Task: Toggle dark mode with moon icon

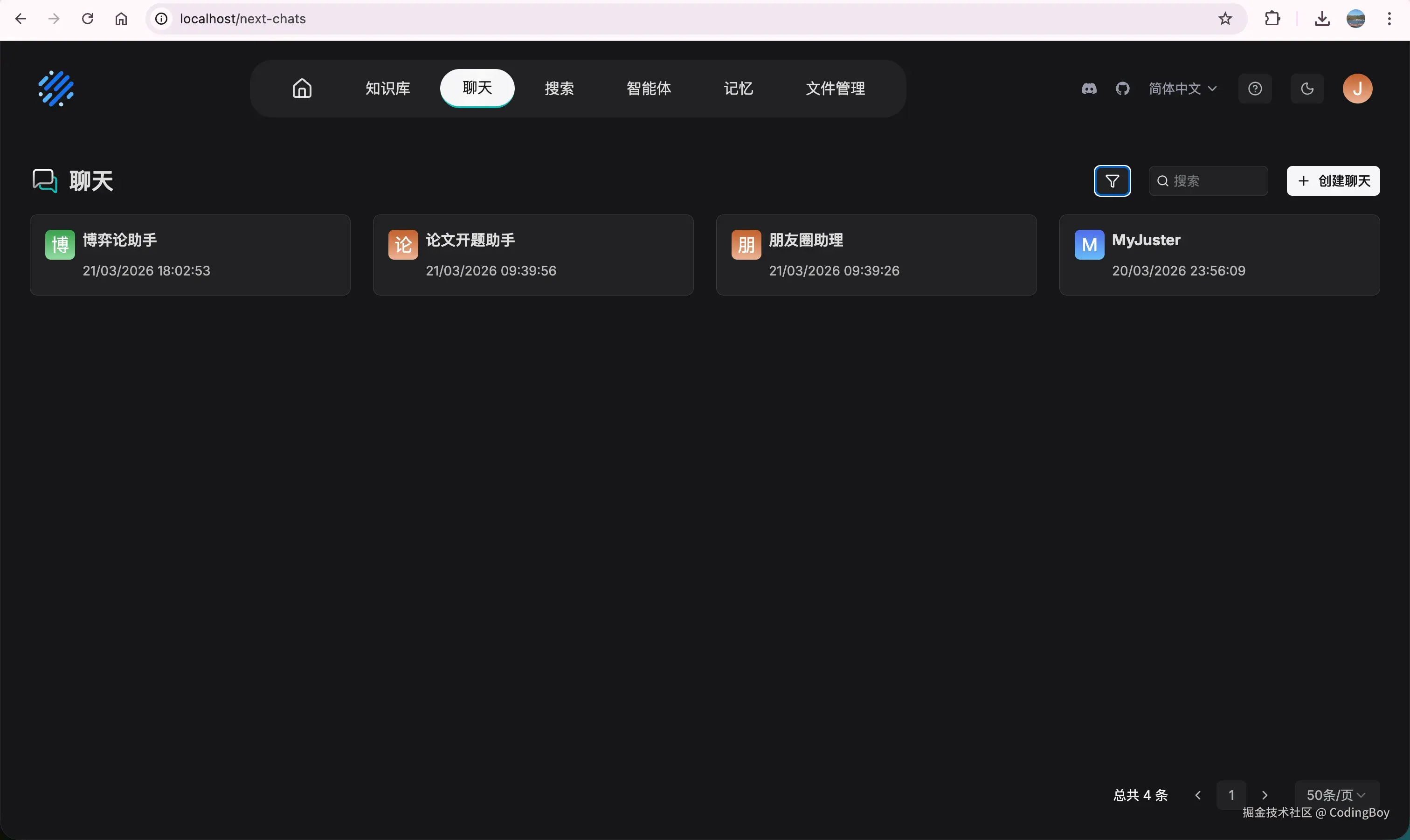Action: (x=1306, y=89)
